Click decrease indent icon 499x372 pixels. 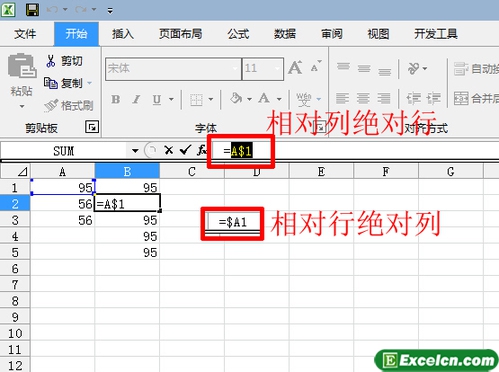point(413,99)
